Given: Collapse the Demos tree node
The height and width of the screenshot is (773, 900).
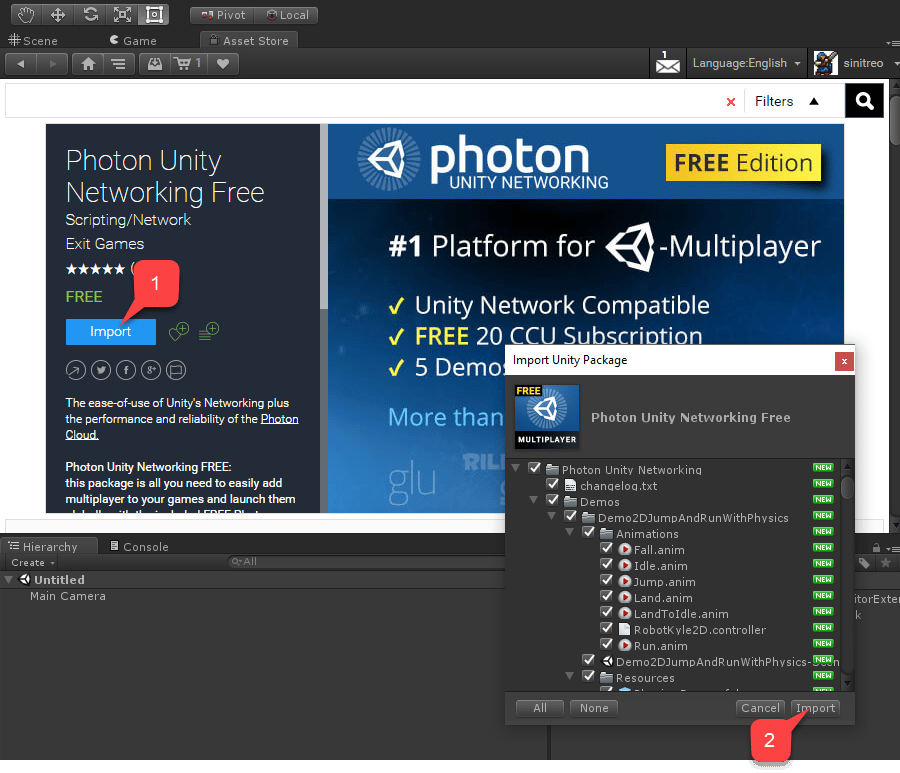Looking at the screenshot, I should tap(534, 500).
